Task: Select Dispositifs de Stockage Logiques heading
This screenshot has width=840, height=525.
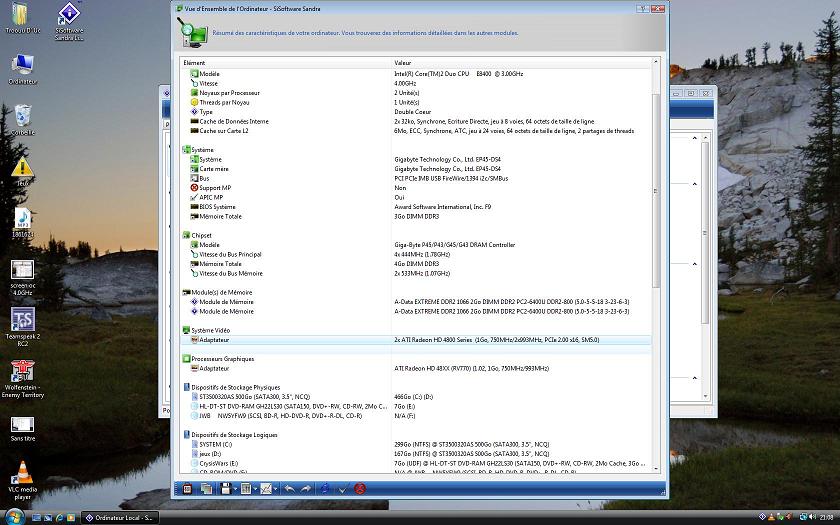Action: click(x=416, y=435)
